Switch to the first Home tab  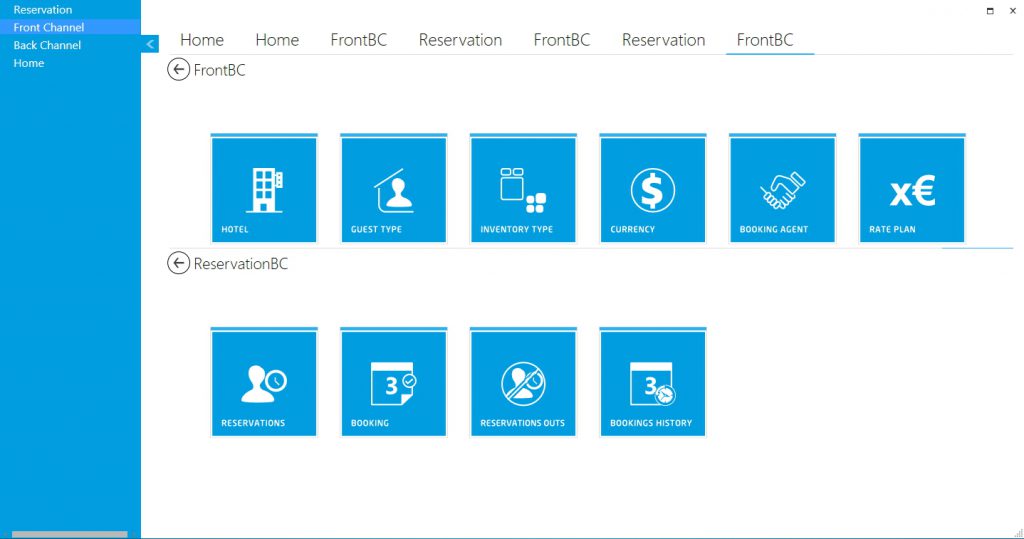[x=202, y=40]
